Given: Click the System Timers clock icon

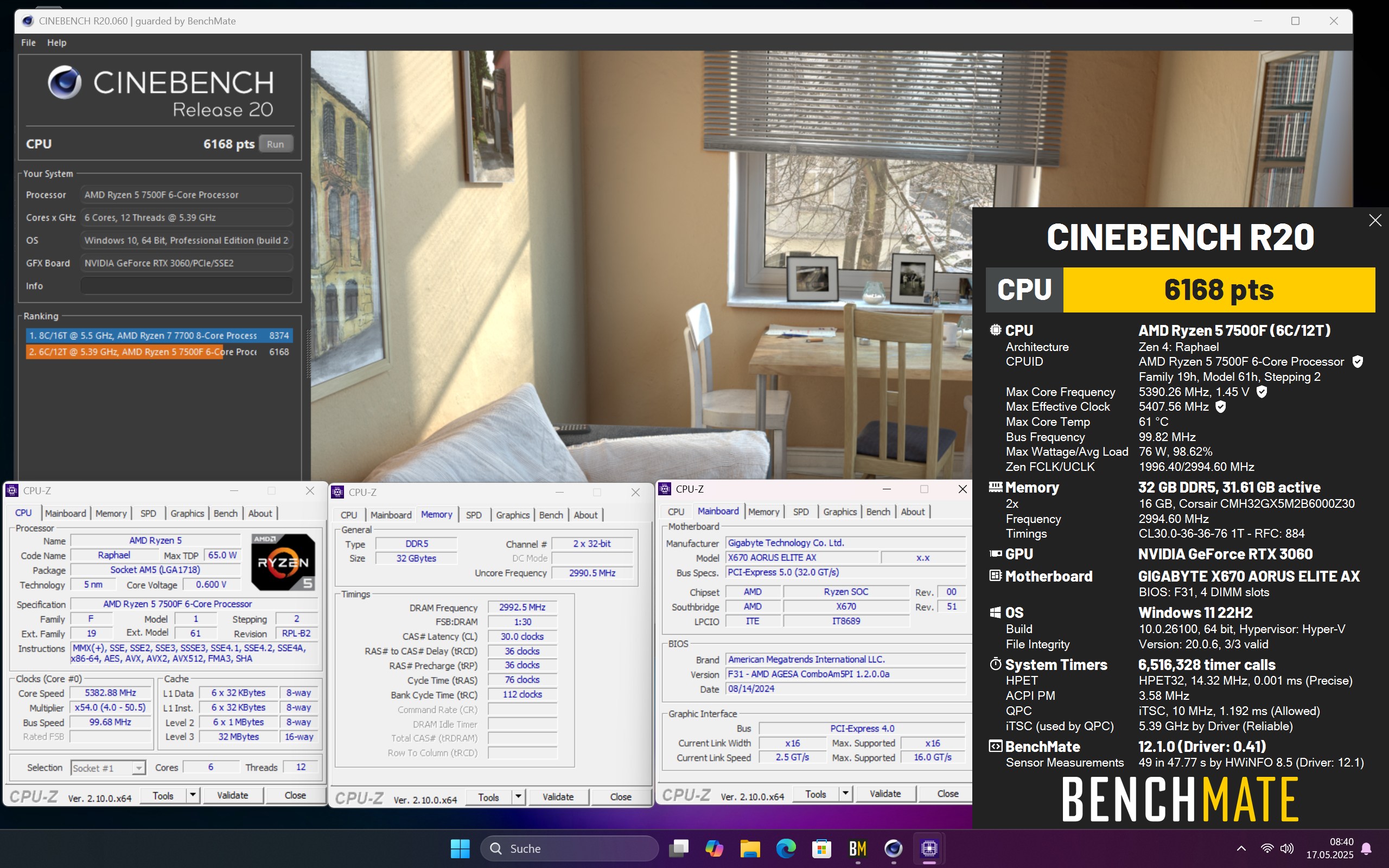Looking at the screenshot, I should pos(995,664).
